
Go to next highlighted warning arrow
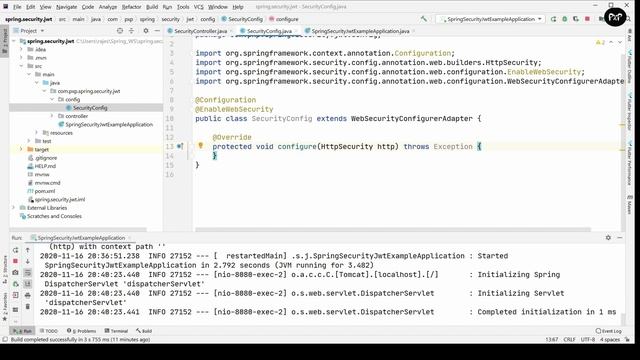click(620, 42)
